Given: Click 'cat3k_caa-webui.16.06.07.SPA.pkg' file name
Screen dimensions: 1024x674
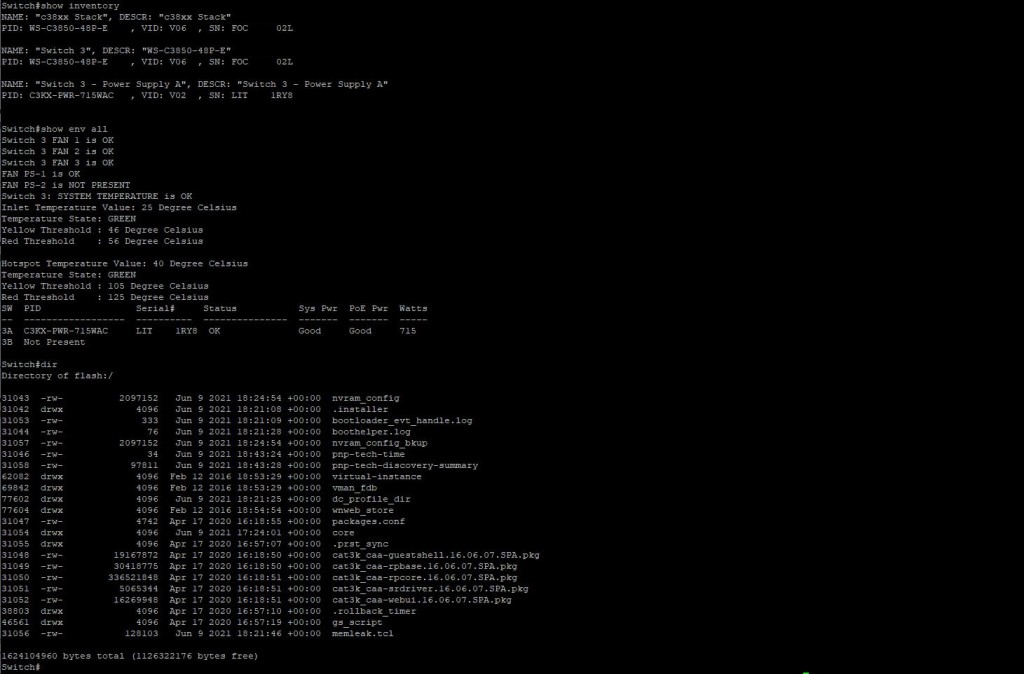Looking at the screenshot, I should 422,600.
